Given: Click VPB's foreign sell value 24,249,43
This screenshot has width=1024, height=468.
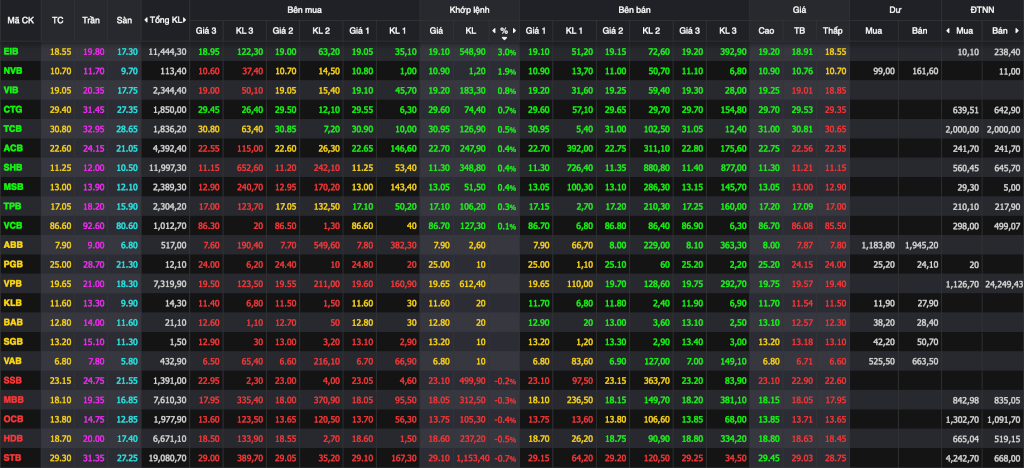Looking at the screenshot, I should pyautogui.click(x=1002, y=283).
